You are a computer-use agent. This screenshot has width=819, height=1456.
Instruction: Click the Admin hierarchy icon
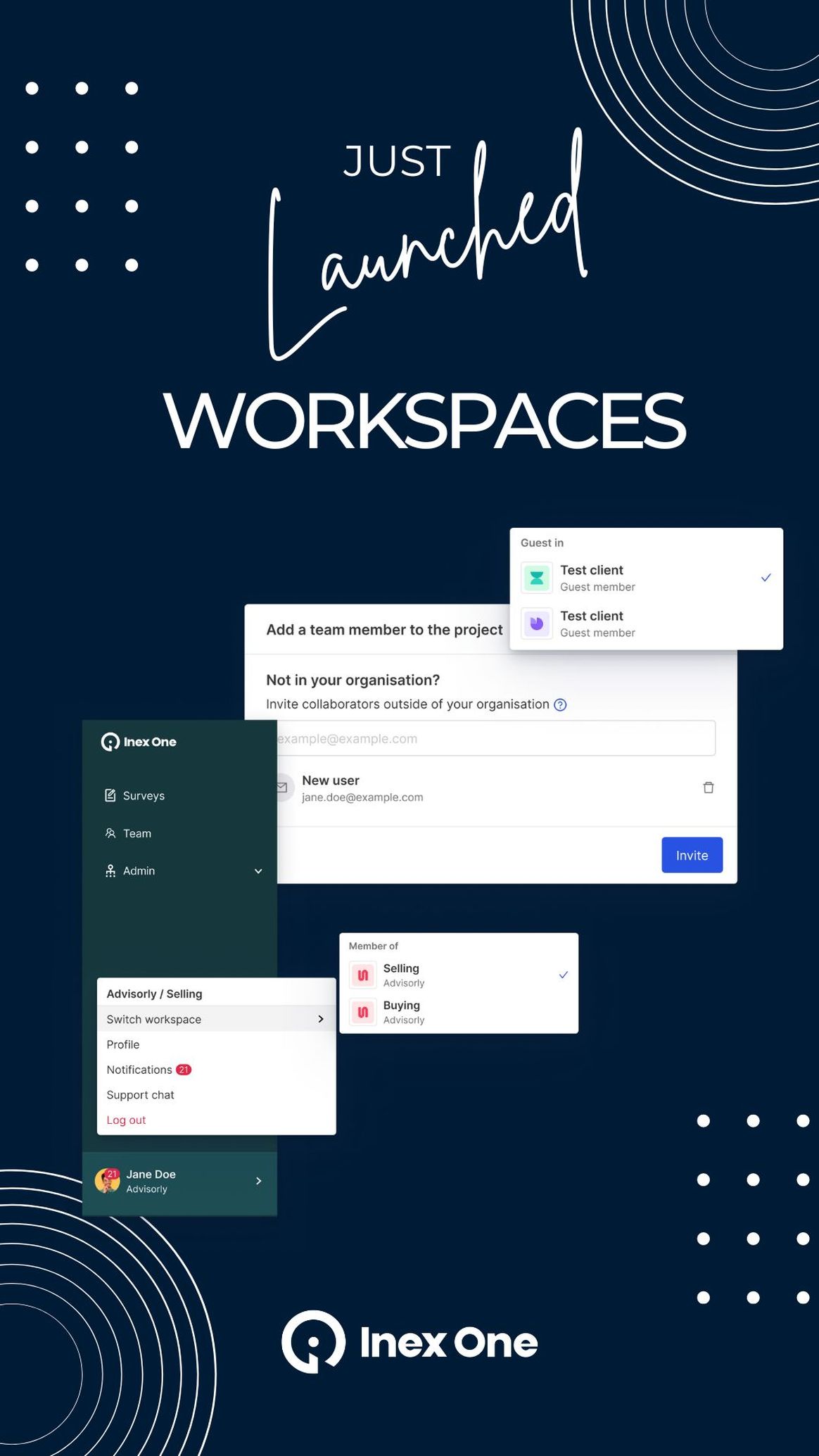pos(110,871)
